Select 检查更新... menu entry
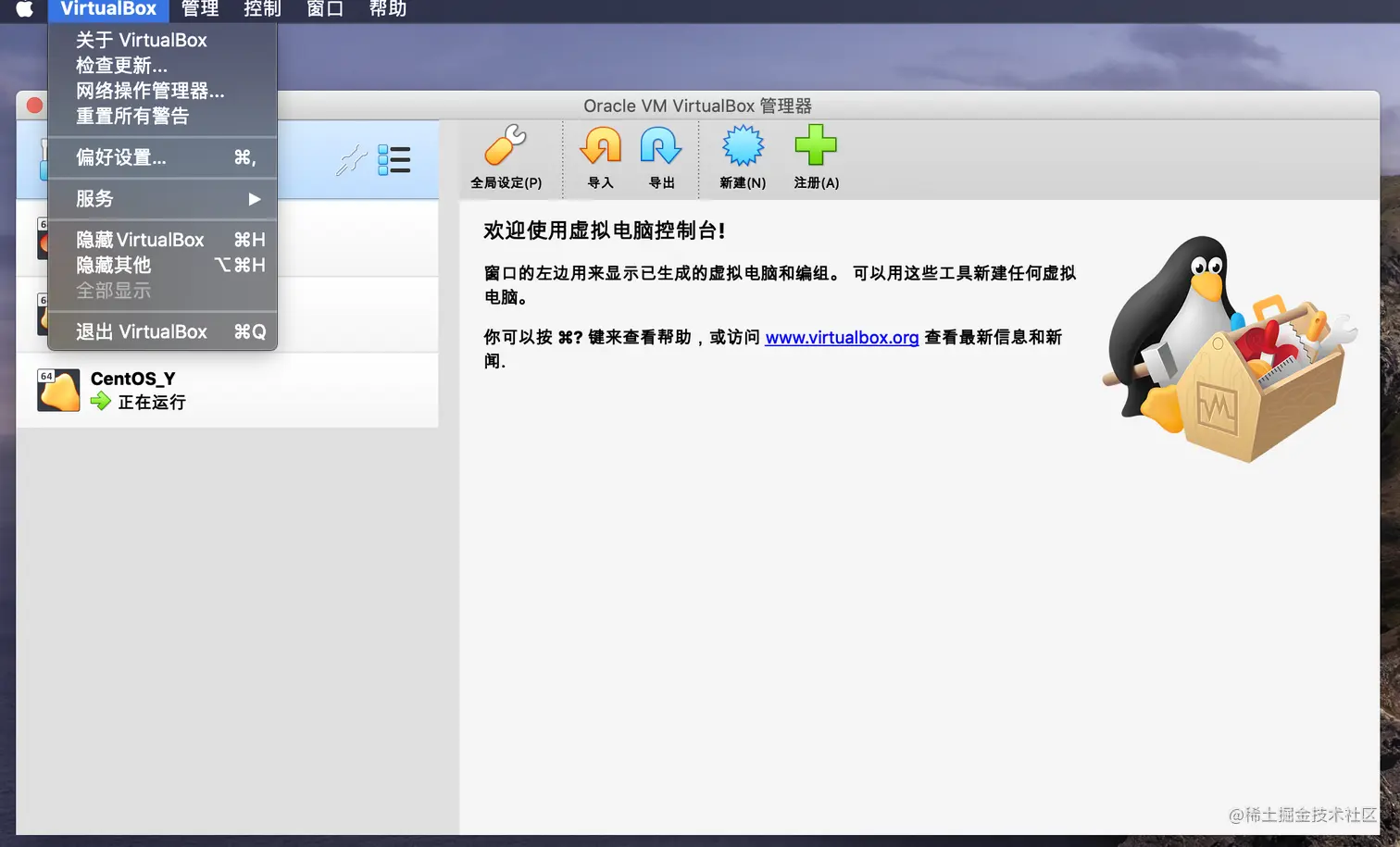Image resolution: width=1400 pixels, height=847 pixels. point(163,66)
